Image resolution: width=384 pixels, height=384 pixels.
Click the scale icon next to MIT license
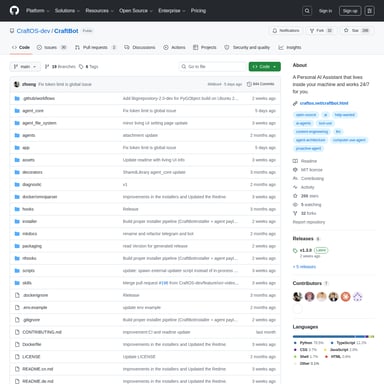[295, 170]
